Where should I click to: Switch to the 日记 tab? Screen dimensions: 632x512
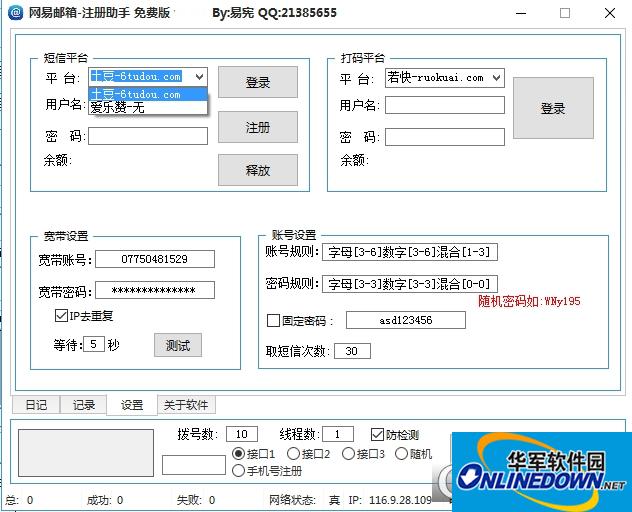pos(36,405)
